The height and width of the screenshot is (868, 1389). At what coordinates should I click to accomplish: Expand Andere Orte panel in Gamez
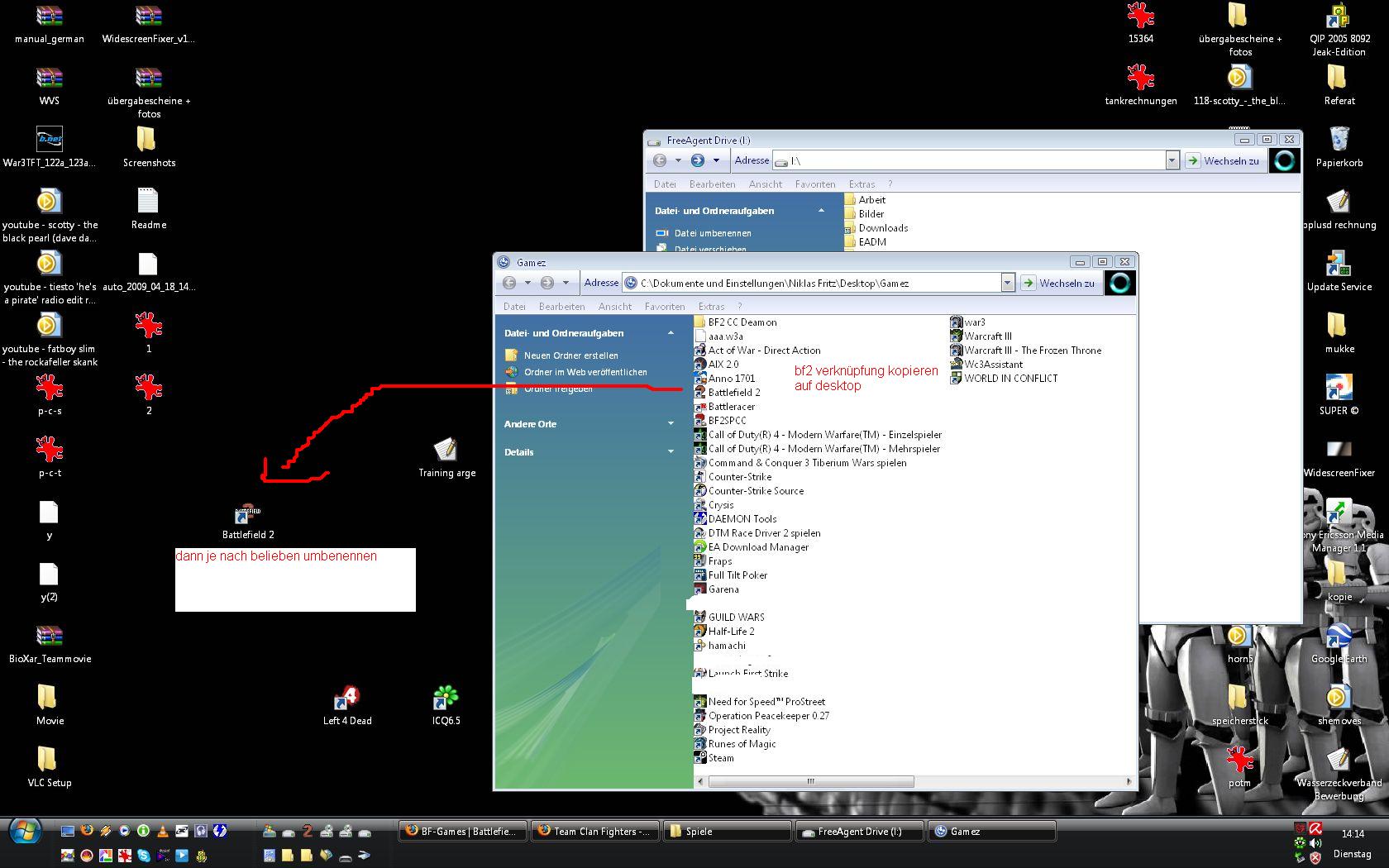[671, 424]
